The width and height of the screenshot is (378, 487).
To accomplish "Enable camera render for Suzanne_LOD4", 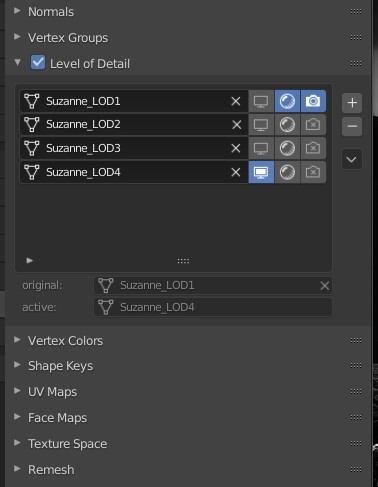I will coord(313,172).
